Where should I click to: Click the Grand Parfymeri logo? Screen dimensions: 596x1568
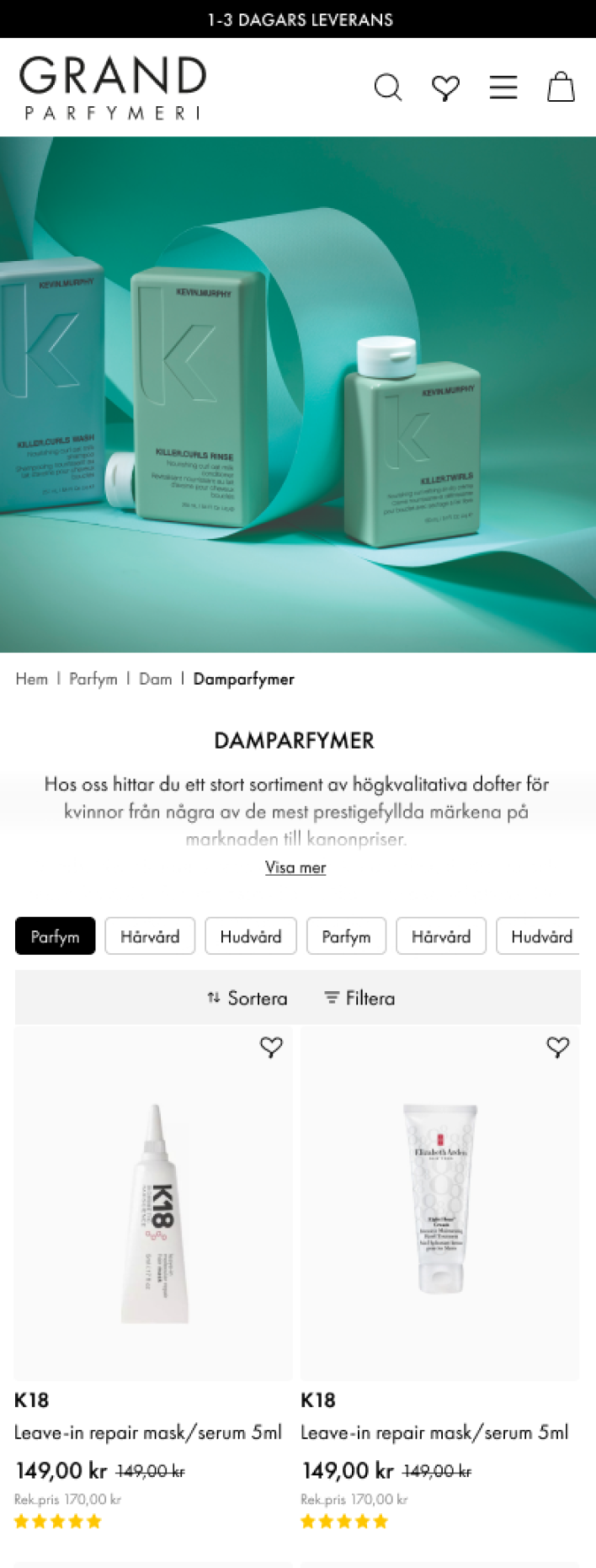[113, 88]
